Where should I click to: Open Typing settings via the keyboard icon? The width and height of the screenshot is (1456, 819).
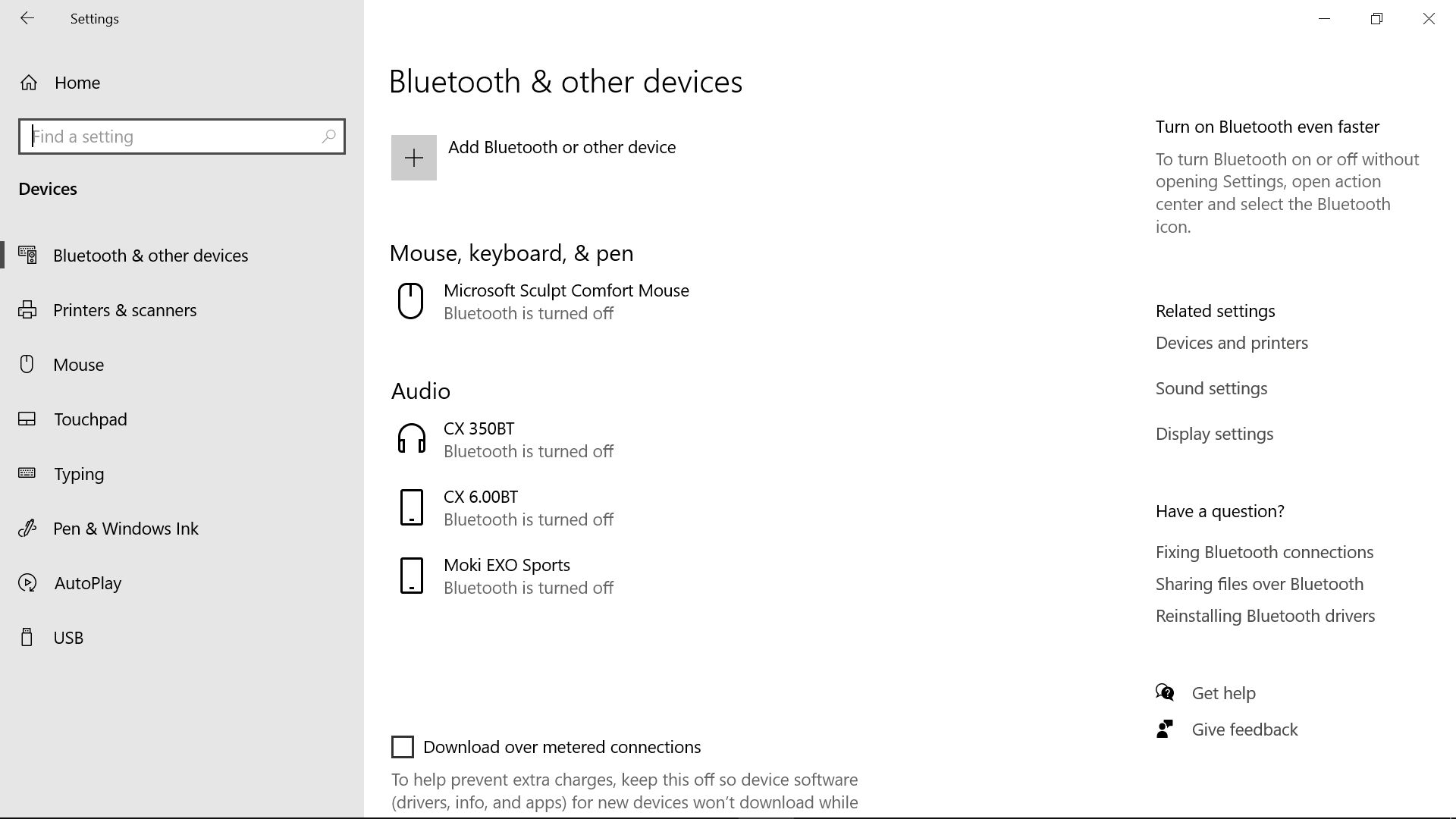pos(28,473)
